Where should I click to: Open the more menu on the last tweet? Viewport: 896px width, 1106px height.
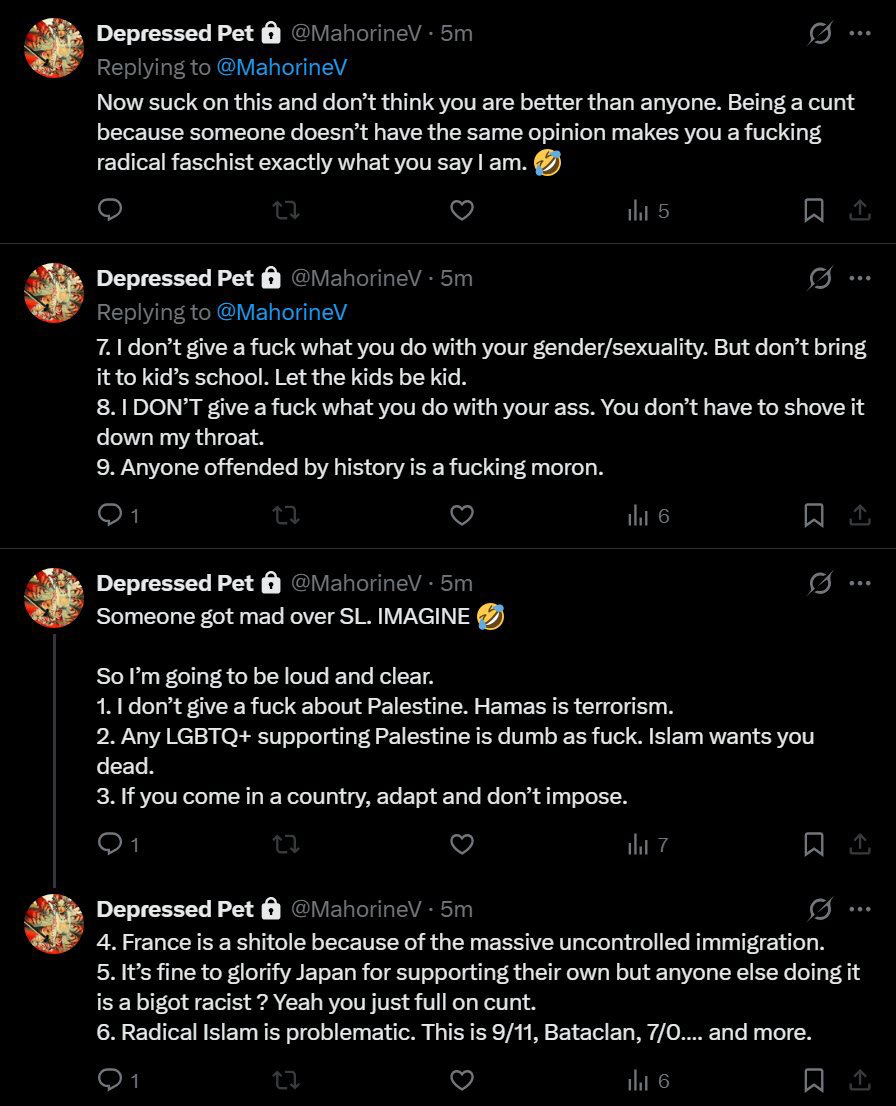point(859,909)
